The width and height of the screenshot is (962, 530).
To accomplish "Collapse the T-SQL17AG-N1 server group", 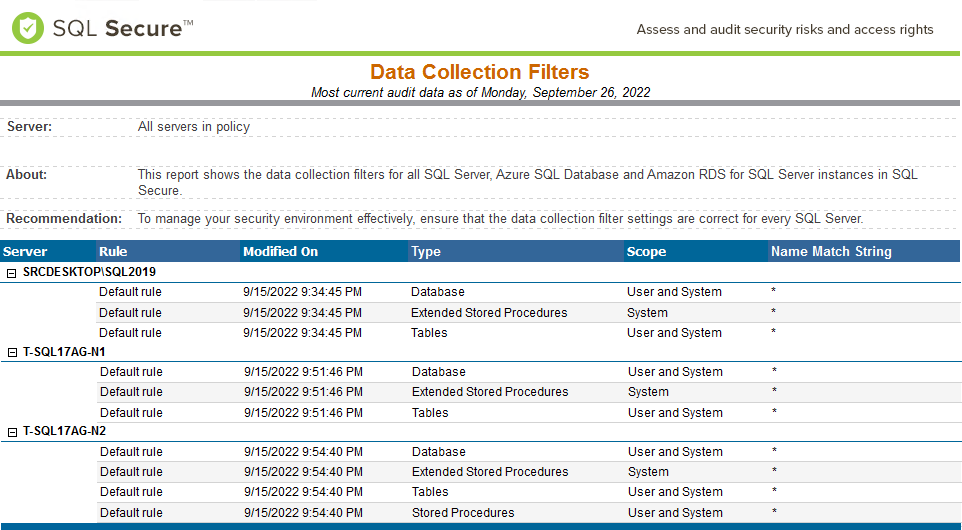I will [x=12, y=352].
